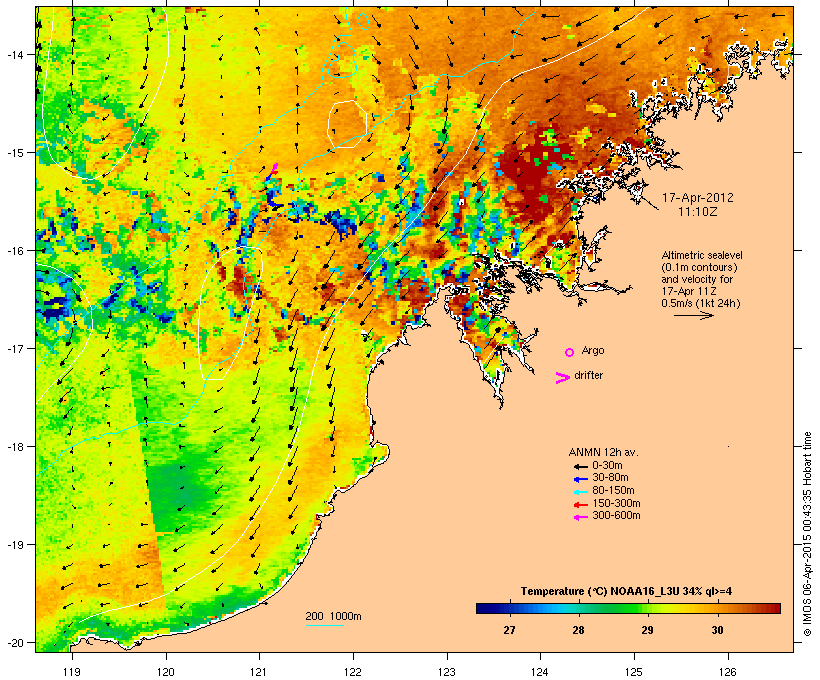
Task: Click the IMOS copyright timestamp text
Action: (807, 534)
